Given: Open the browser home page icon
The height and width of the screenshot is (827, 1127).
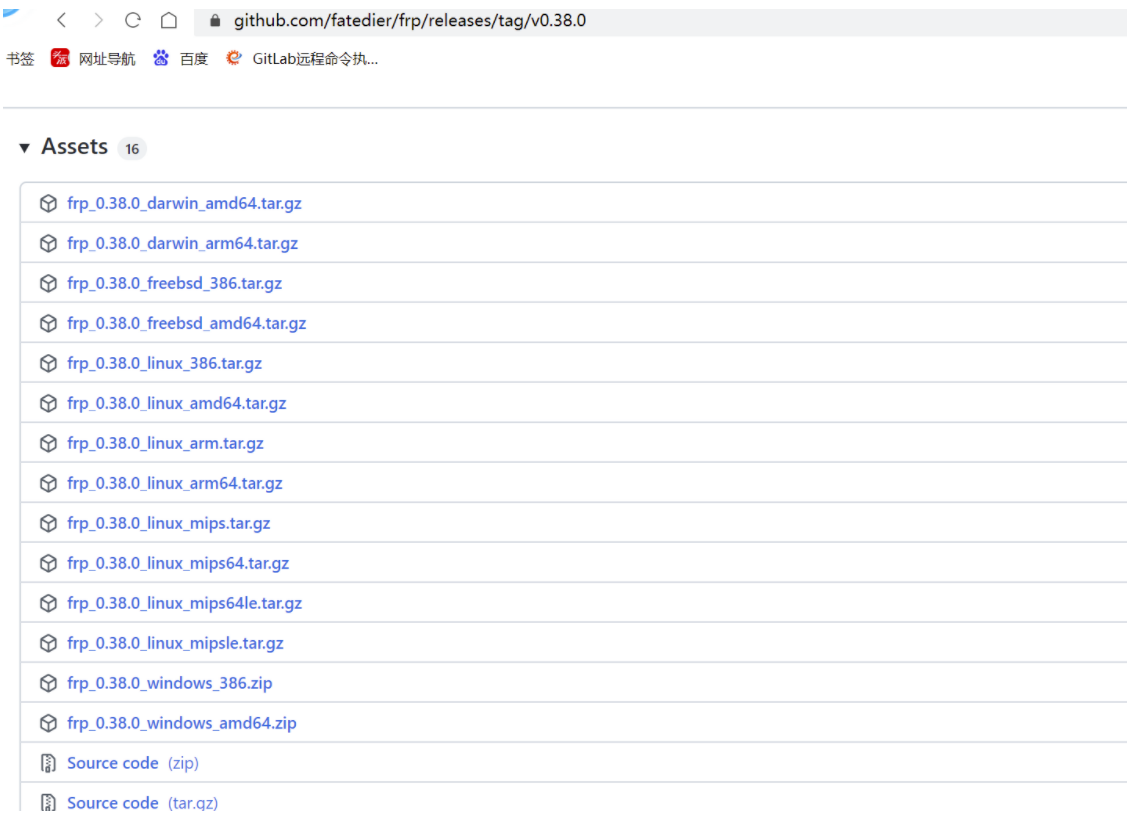Looking at the screenshot, I should coord(168,20).
